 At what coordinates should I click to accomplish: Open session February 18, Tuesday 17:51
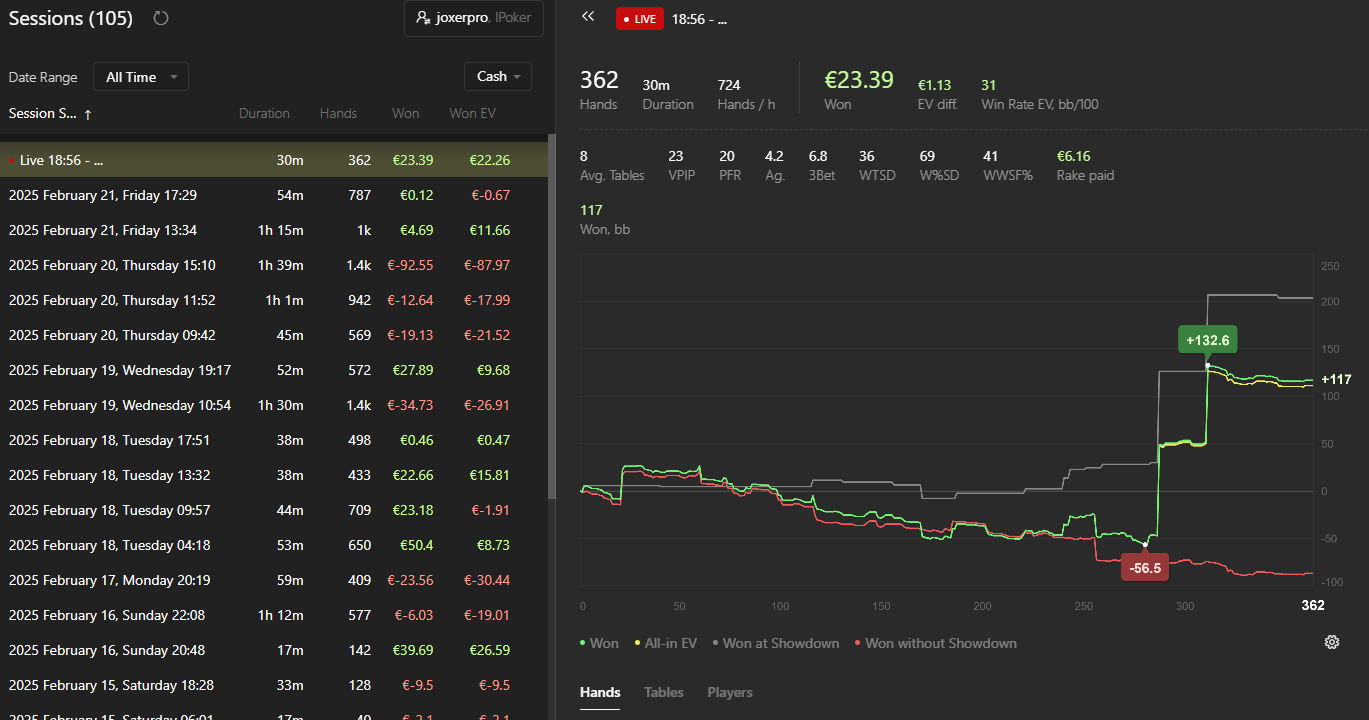click(274, 440)
